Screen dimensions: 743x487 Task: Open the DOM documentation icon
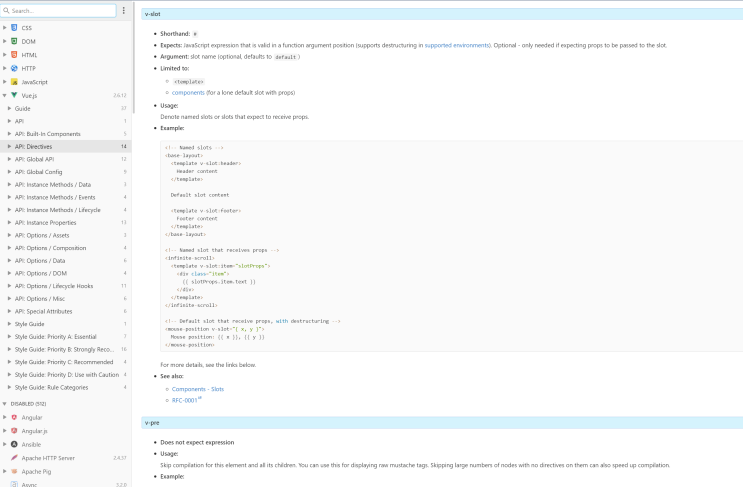click(x=14, y=41)
